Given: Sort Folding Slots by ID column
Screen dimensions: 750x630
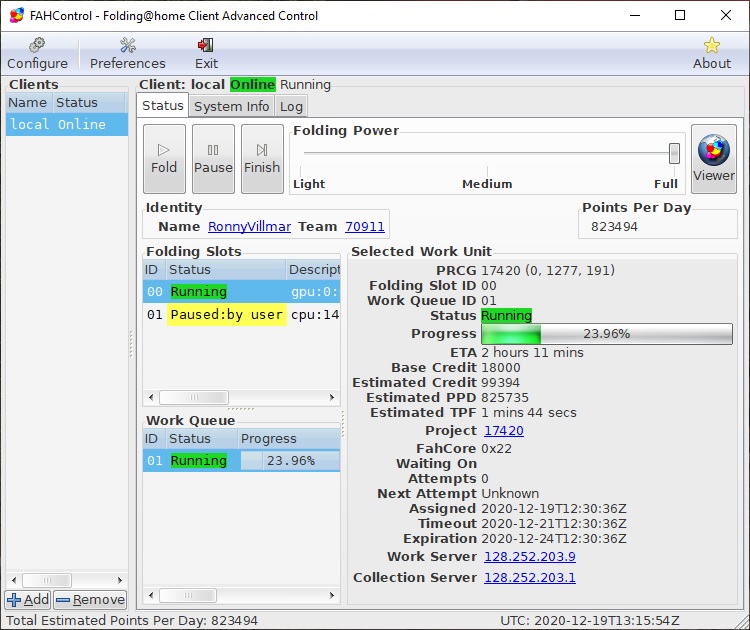Looking at the screenshot, I should [x=154, y=270].
